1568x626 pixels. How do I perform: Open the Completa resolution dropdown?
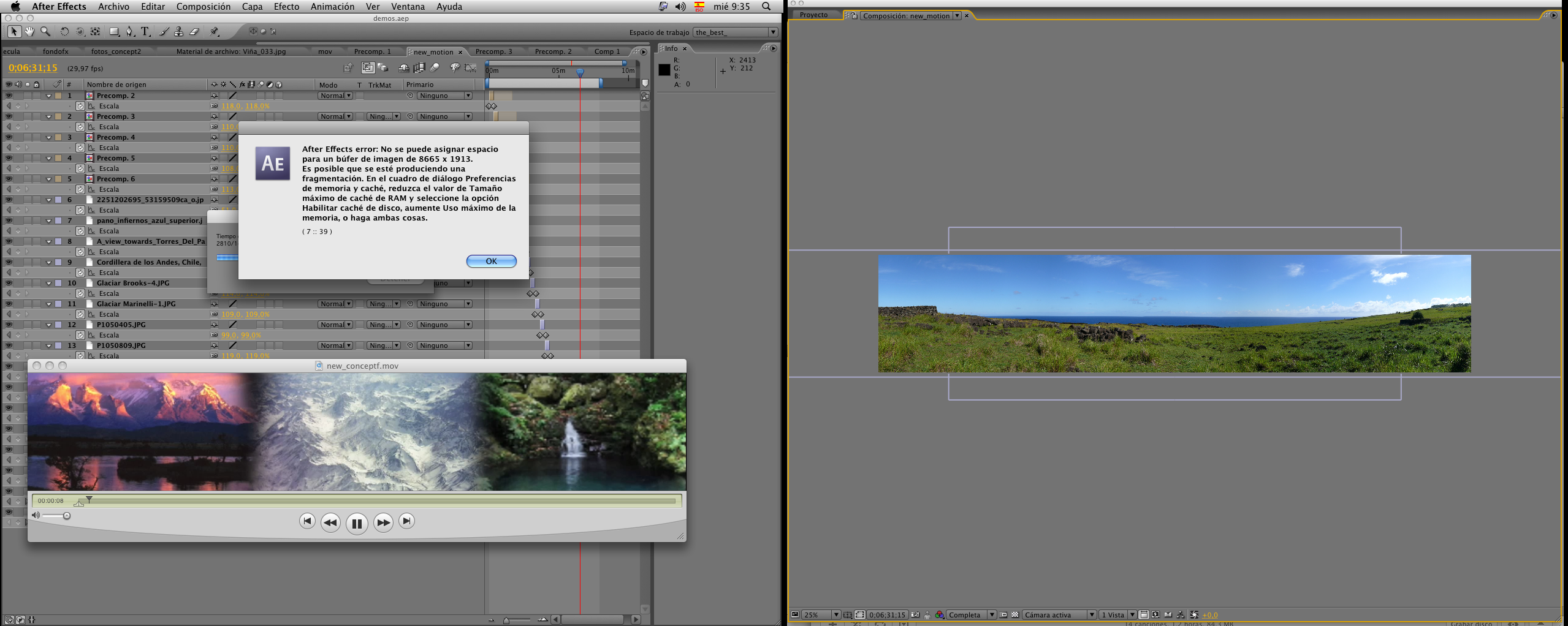[971, 615]
